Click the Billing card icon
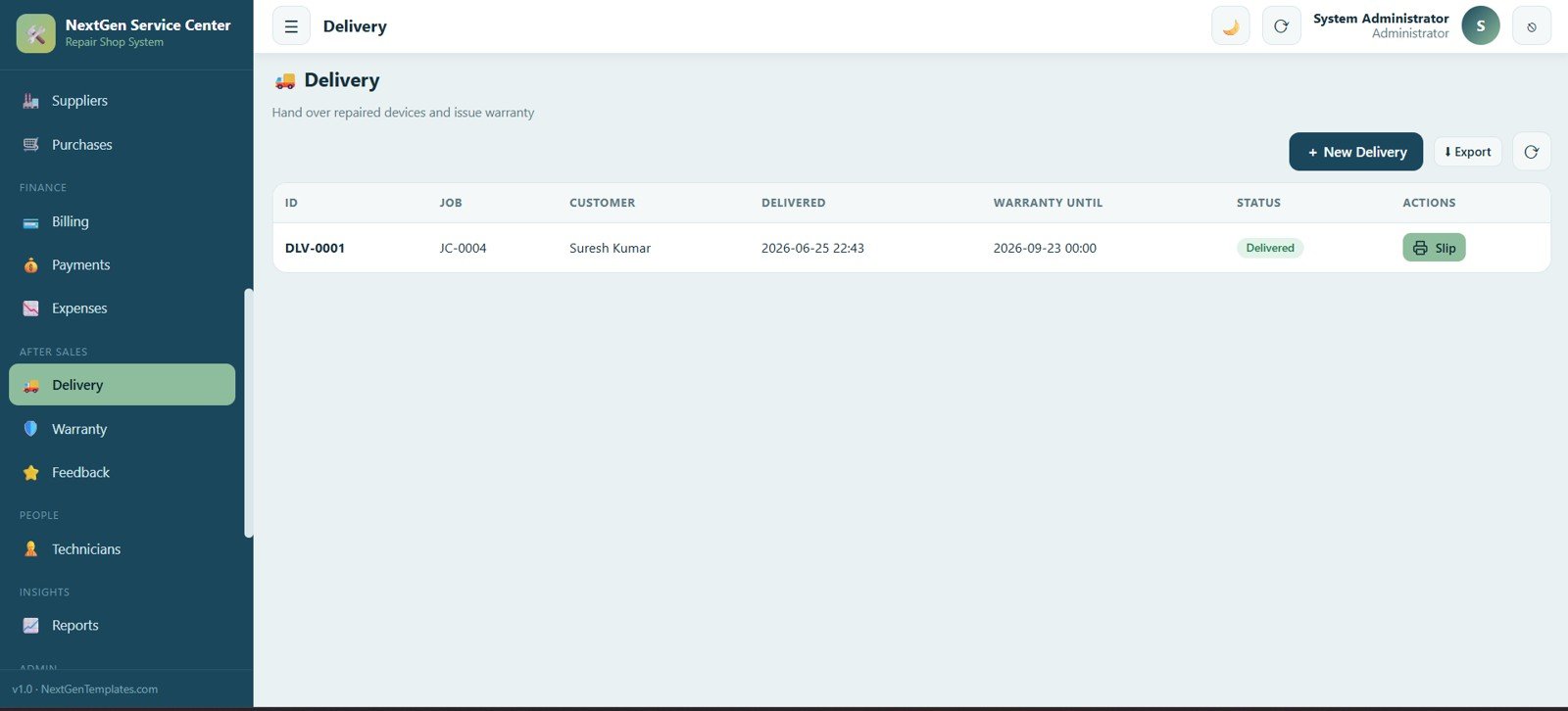Viewport: 1568px width, 711px height. point(31,222)
